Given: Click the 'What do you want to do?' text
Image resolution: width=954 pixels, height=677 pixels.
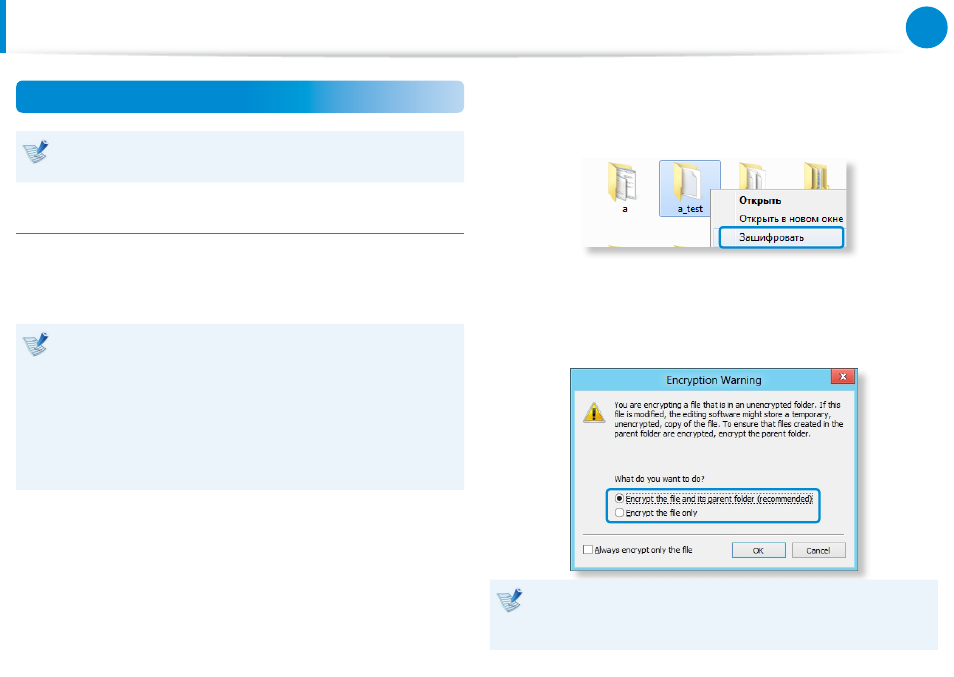Looking at the screenshot, I should pos(659,479).
